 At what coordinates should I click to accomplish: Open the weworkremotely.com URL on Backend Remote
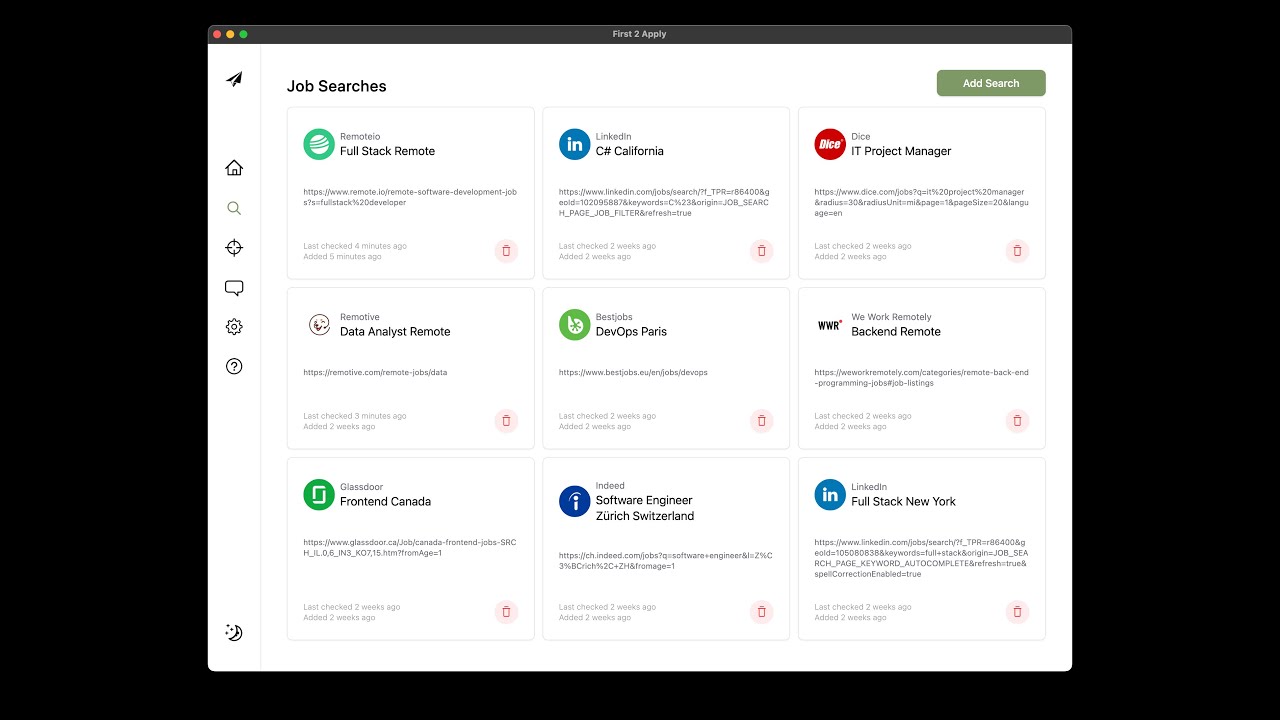point(921,377)
